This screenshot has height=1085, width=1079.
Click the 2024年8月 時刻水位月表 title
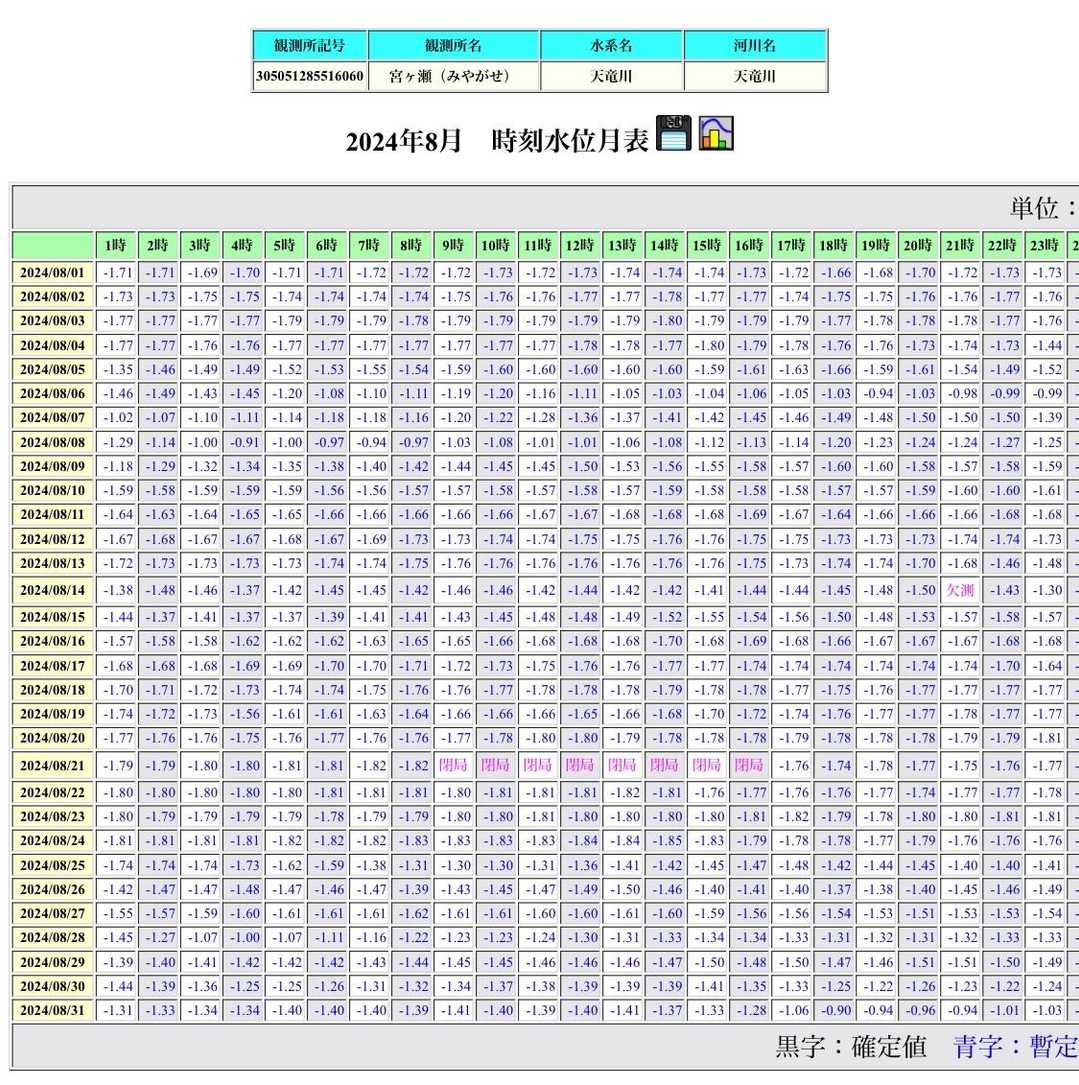[497, 142]
